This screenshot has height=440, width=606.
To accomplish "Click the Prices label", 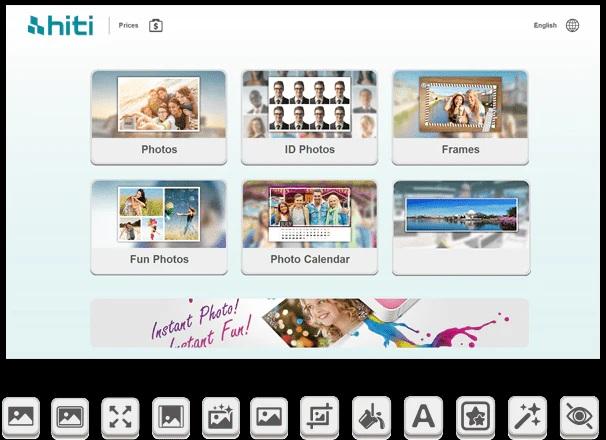I will (128, 26).
